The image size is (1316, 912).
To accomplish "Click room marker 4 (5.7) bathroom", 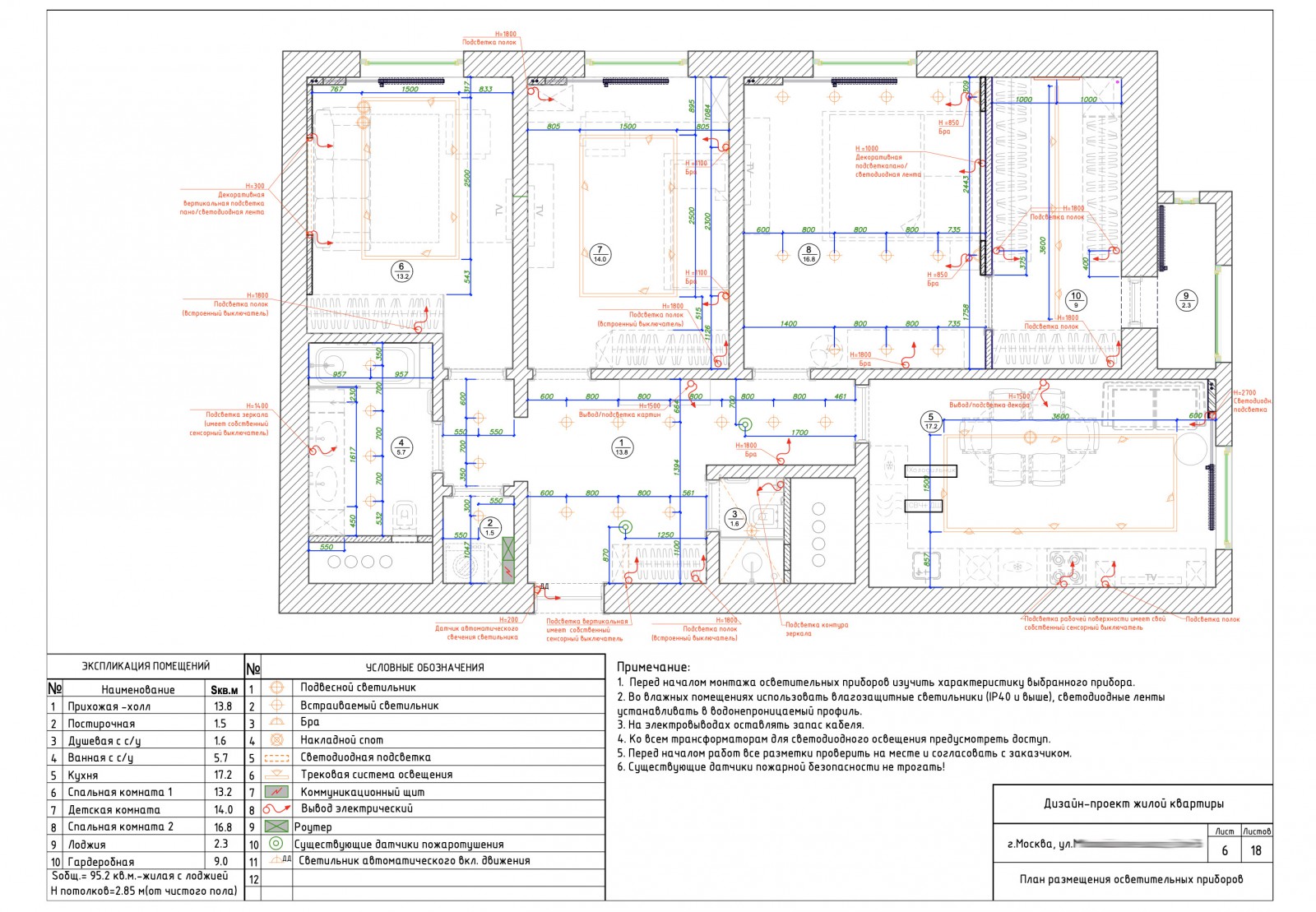I will (401, 447).
